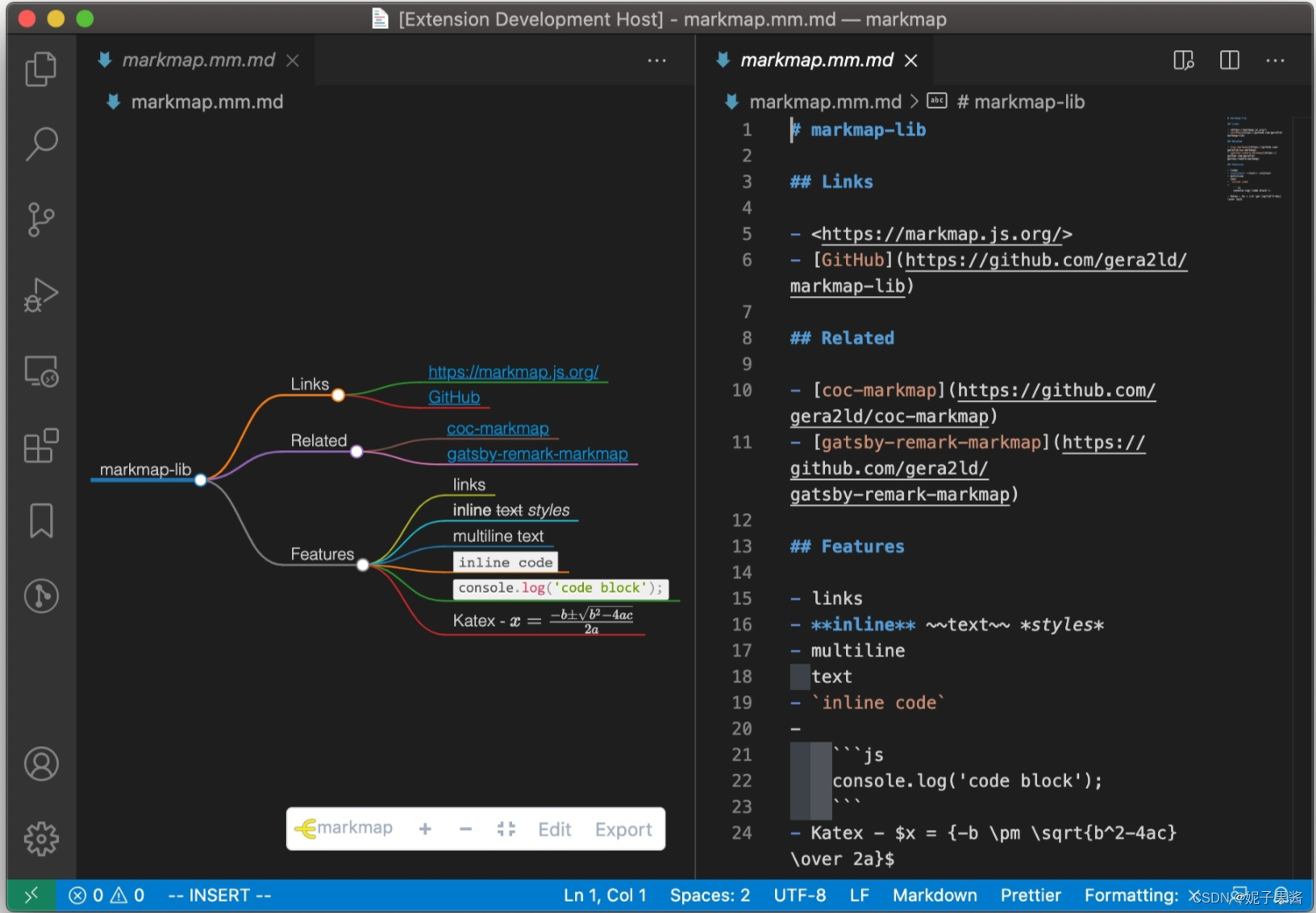
Task: Open the editor more actions menu
Action: [1275, 60]
